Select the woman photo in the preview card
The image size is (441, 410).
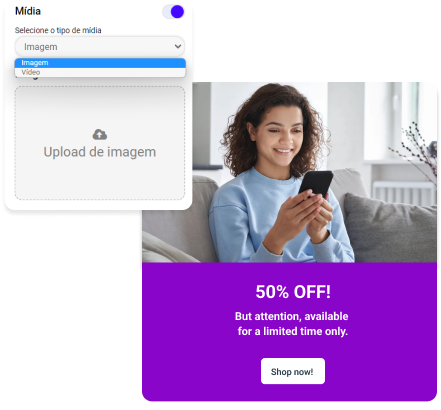pos(289,172)
